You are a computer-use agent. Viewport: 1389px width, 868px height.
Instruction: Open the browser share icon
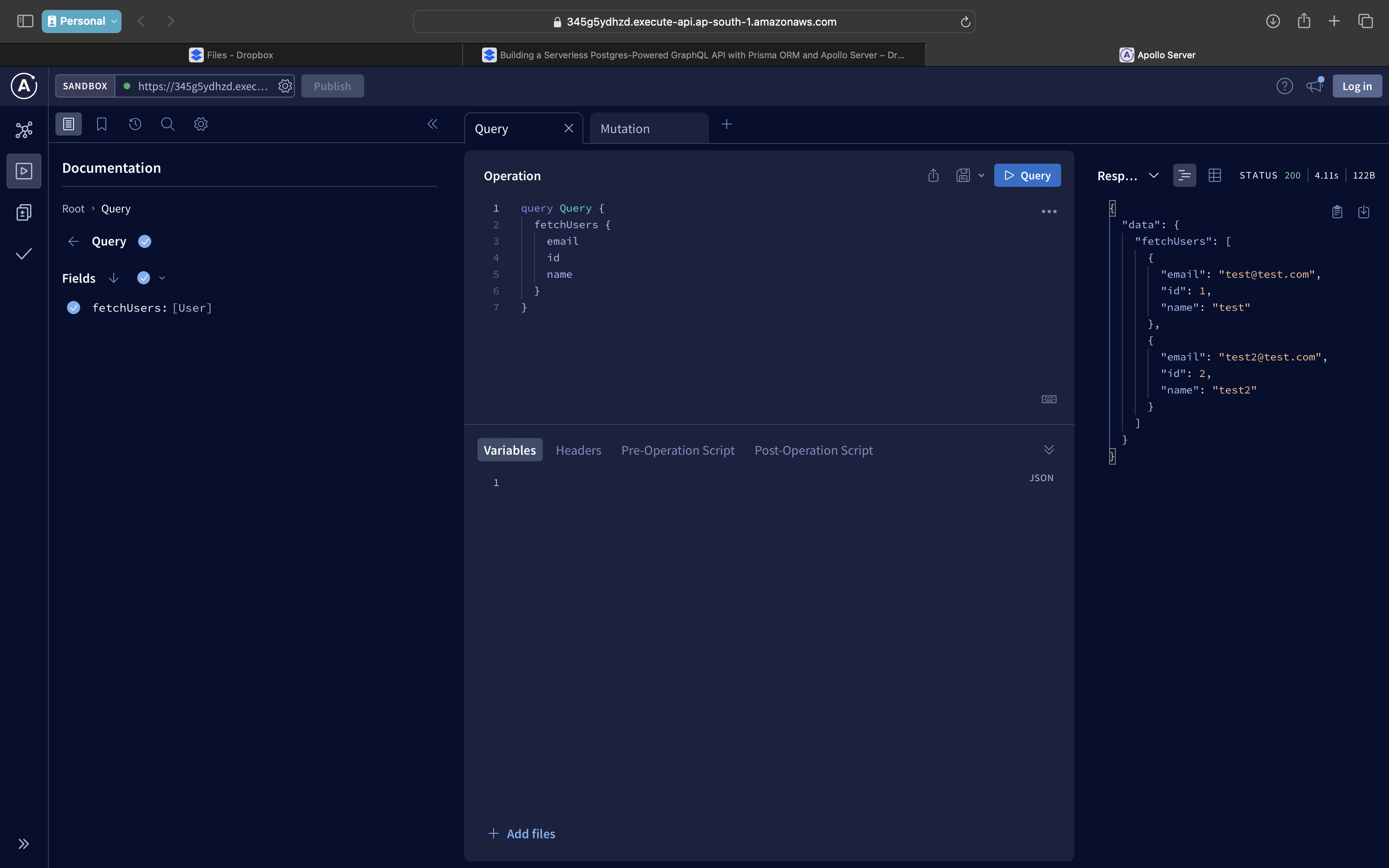click(1304, 21)
